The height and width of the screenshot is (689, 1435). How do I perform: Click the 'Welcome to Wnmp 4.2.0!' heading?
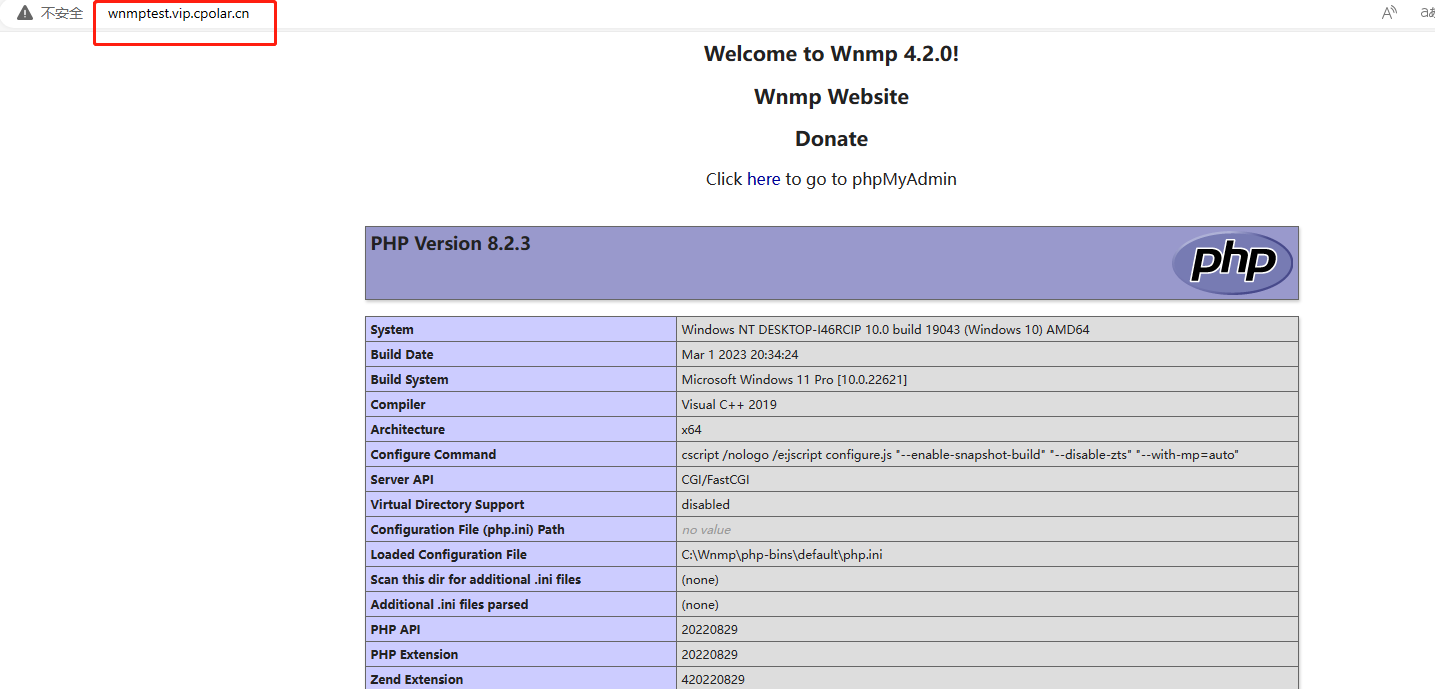click(x=831, y=54)
